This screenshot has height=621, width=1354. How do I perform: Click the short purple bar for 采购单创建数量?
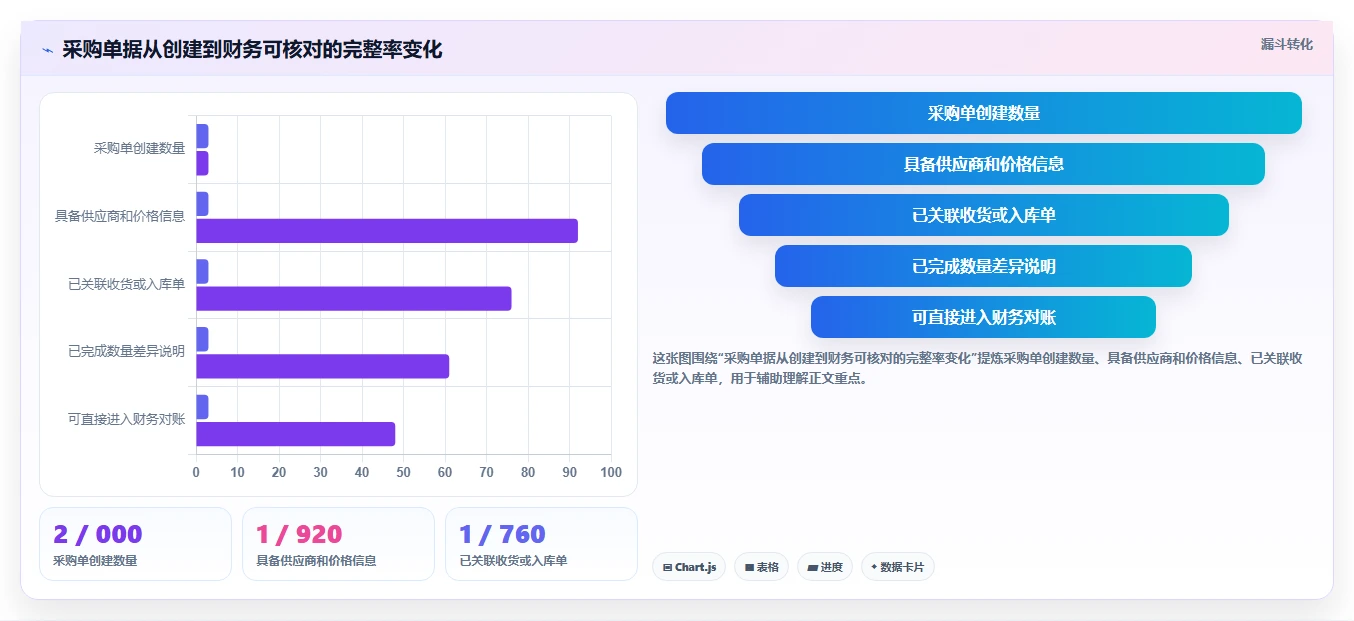(x=202, y=163)
